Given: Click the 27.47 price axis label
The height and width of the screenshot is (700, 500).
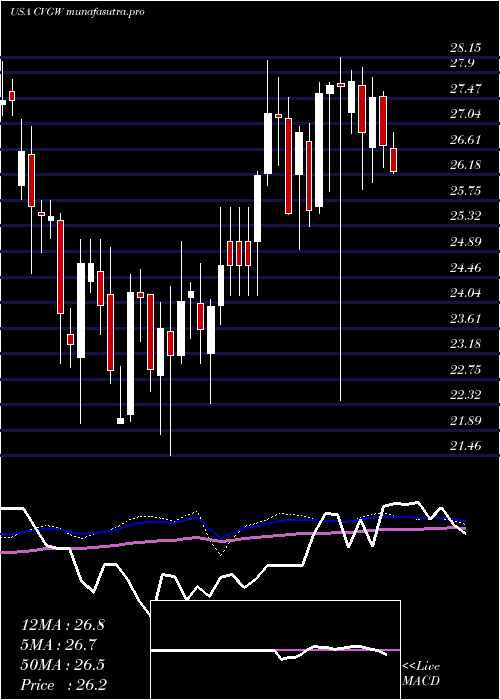Looking at the screenshot, I should point(466,88).
